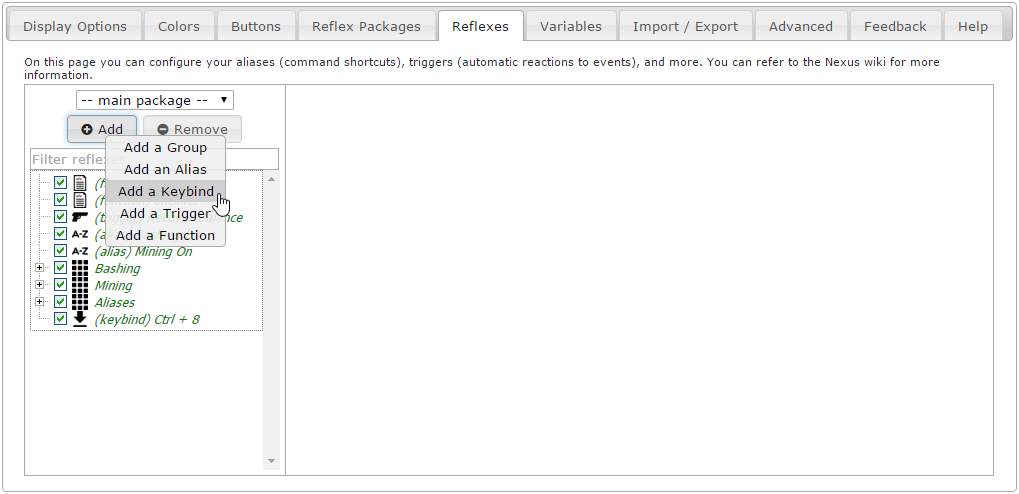Viewport: 1019px width, 494px height.
Task: Disable the alias Mining On checkbox
Action: pos(60,251)
